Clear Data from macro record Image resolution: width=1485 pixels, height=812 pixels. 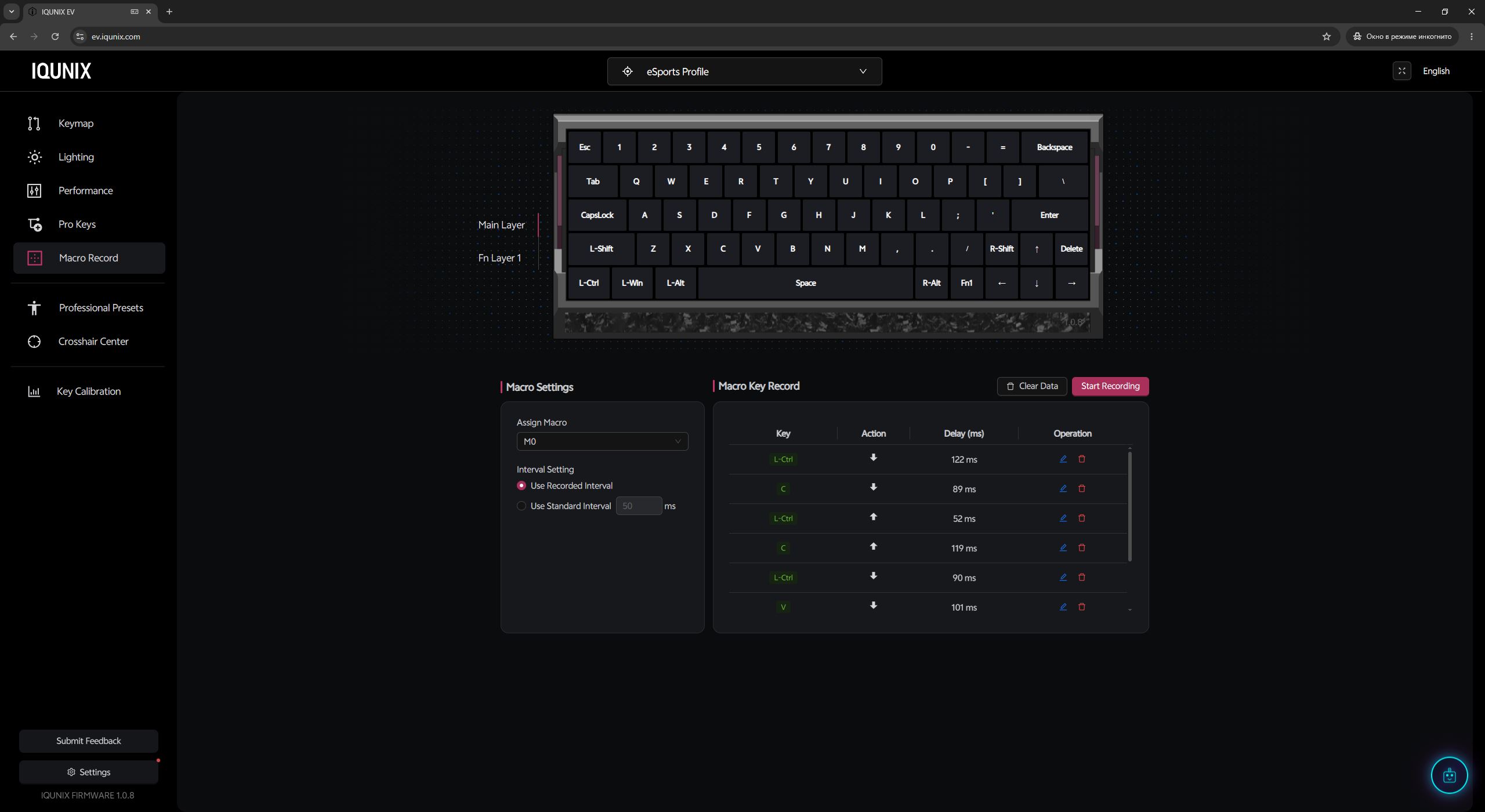coord(1031,386)
